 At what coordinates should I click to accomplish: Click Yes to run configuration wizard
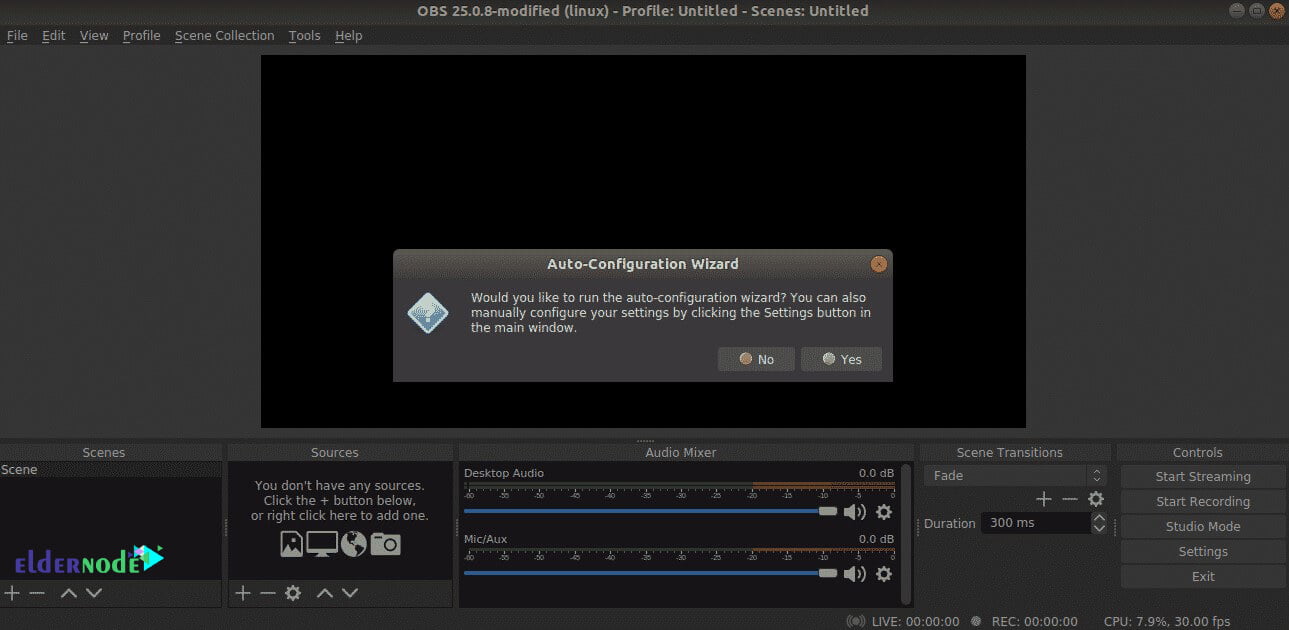coord(841,359)
